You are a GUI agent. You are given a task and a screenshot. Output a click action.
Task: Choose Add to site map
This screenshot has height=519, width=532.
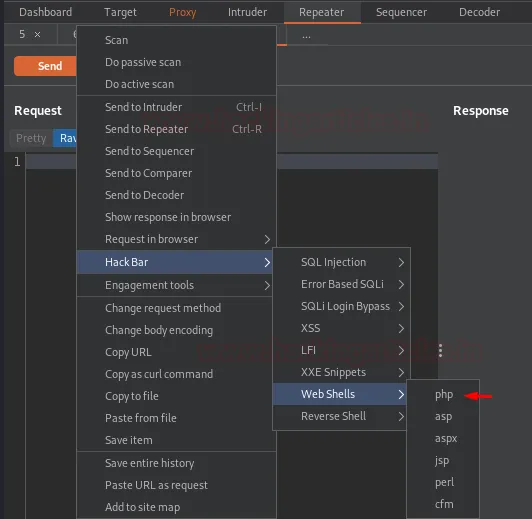point(176,507)
